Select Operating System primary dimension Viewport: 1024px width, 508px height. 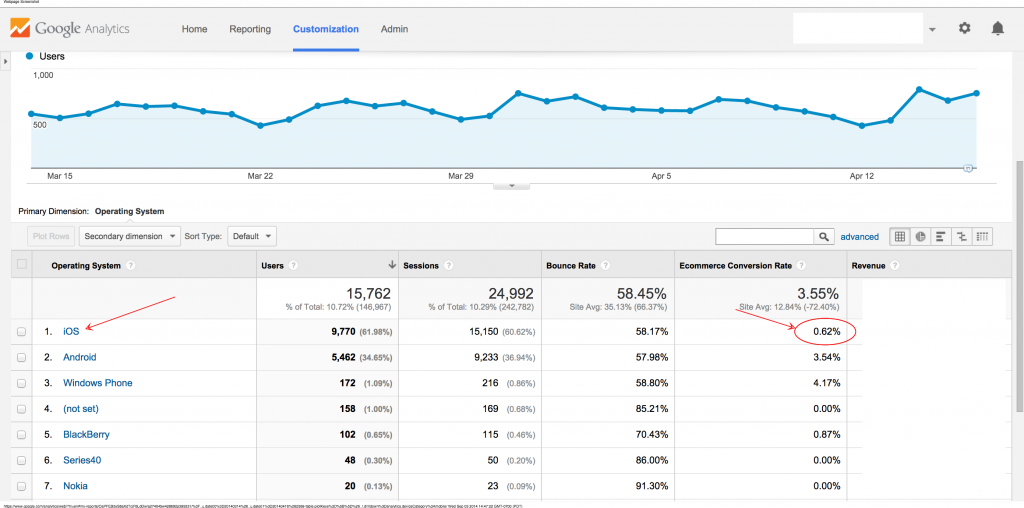(x=129, y=211)
